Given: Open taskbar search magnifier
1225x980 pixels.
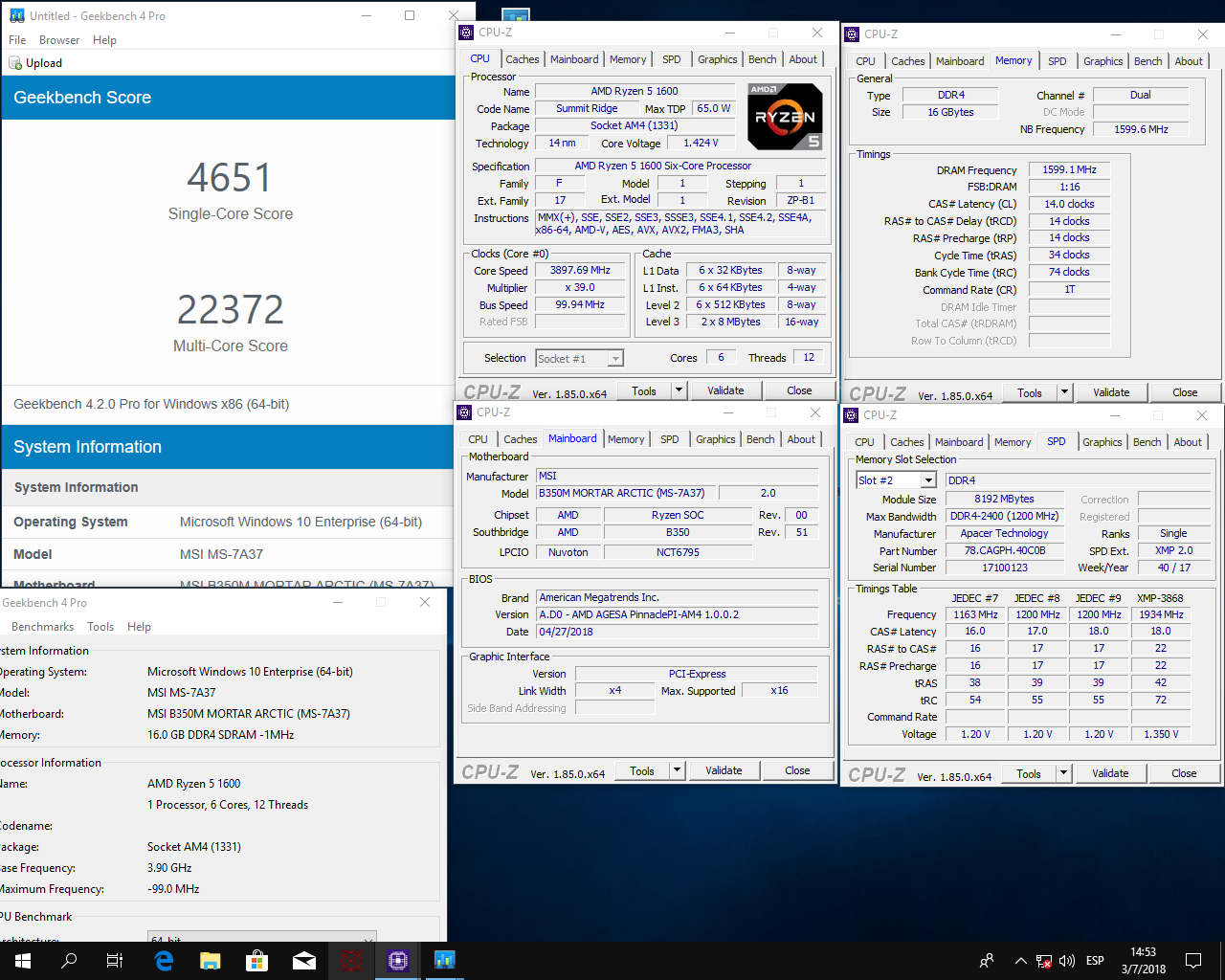Looking at the screenshot, I should tap(69, 961).
